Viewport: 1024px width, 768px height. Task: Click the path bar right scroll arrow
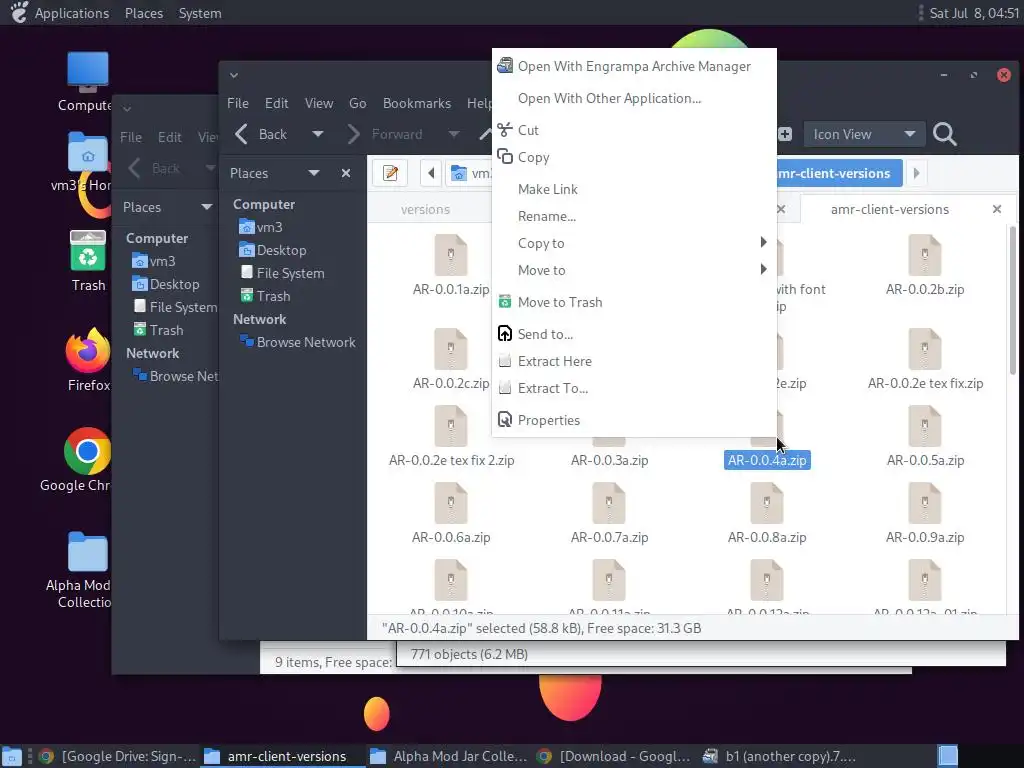point(916,173)
